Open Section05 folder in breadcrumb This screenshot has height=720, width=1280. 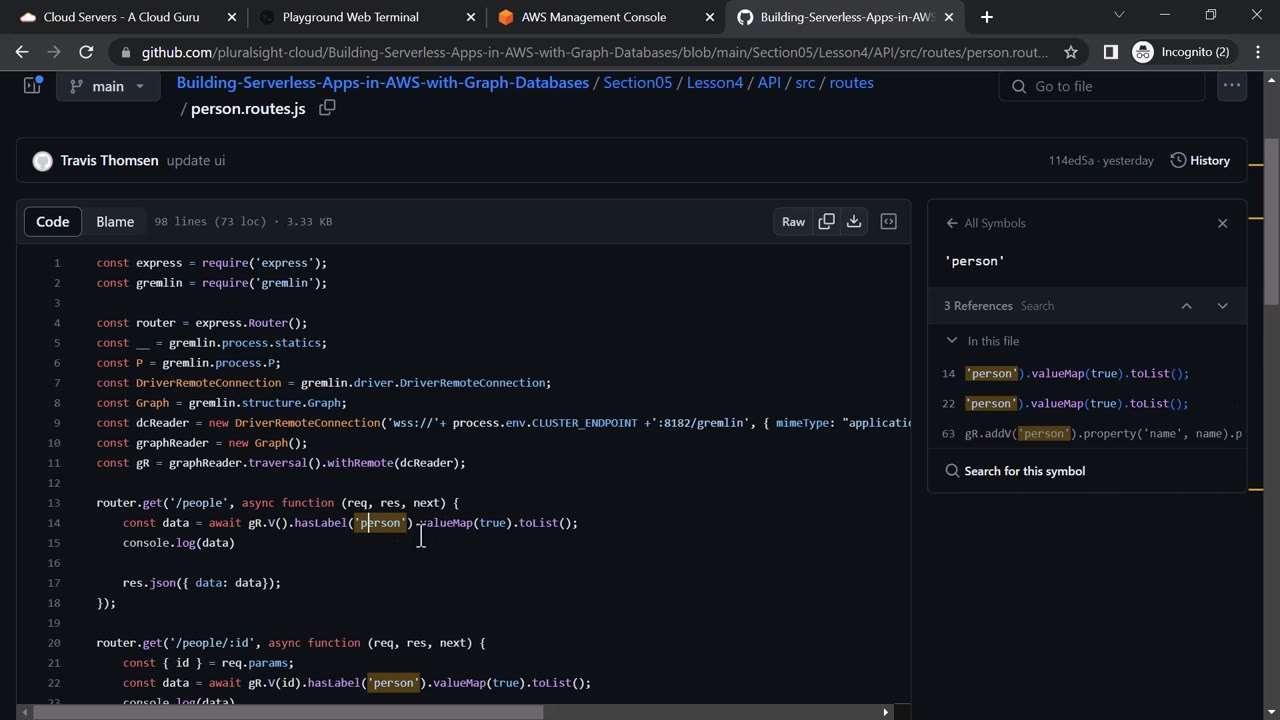tap(637, 83)
